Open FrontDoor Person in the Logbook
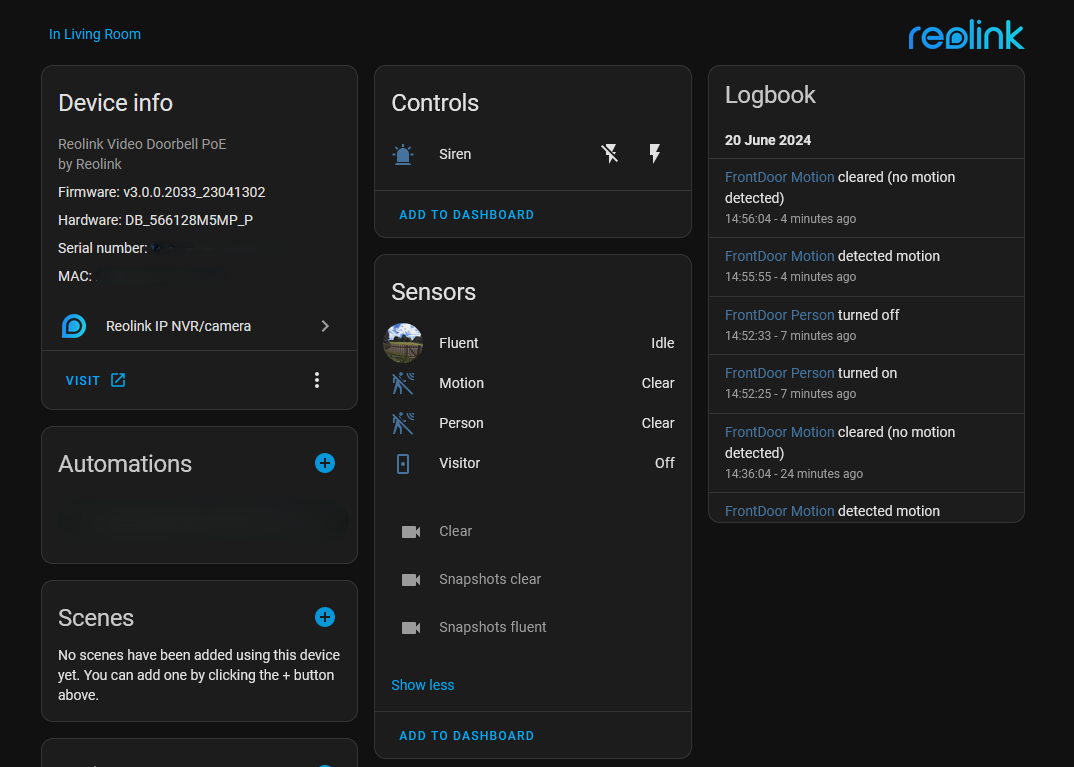The width and height of the screenshot is (1074, 767). point(779,314)
